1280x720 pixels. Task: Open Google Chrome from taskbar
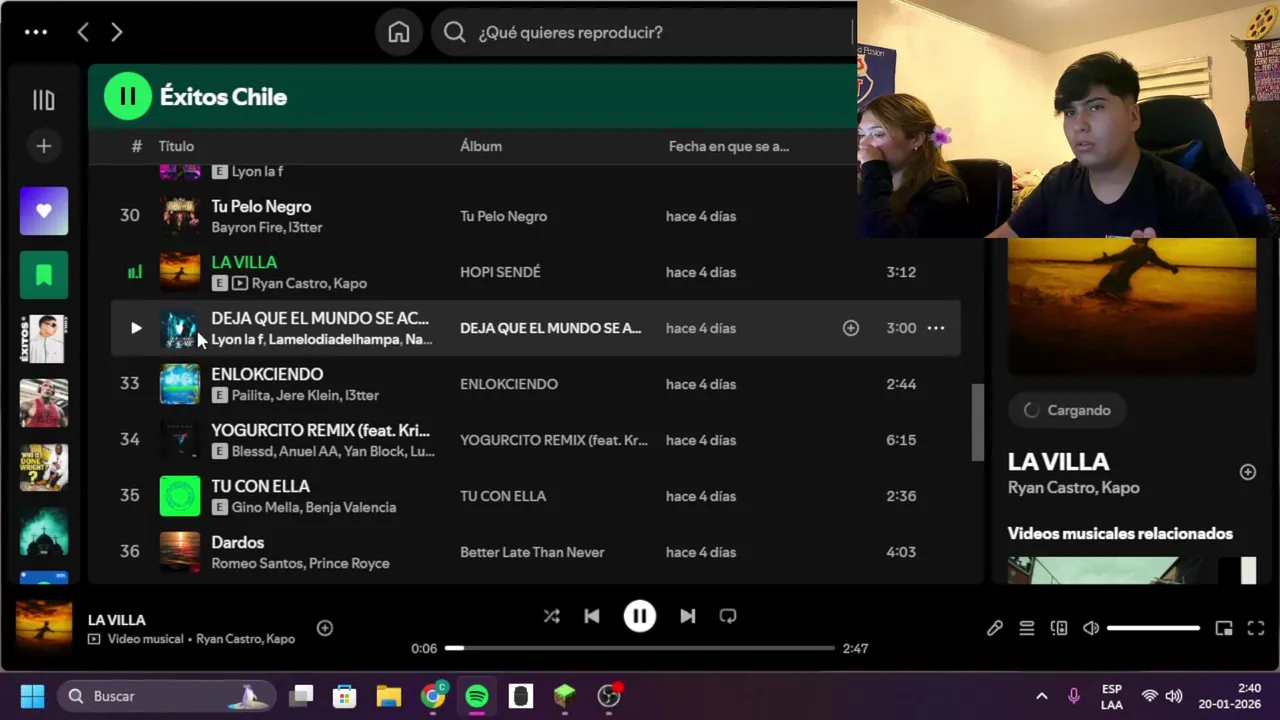433,696
